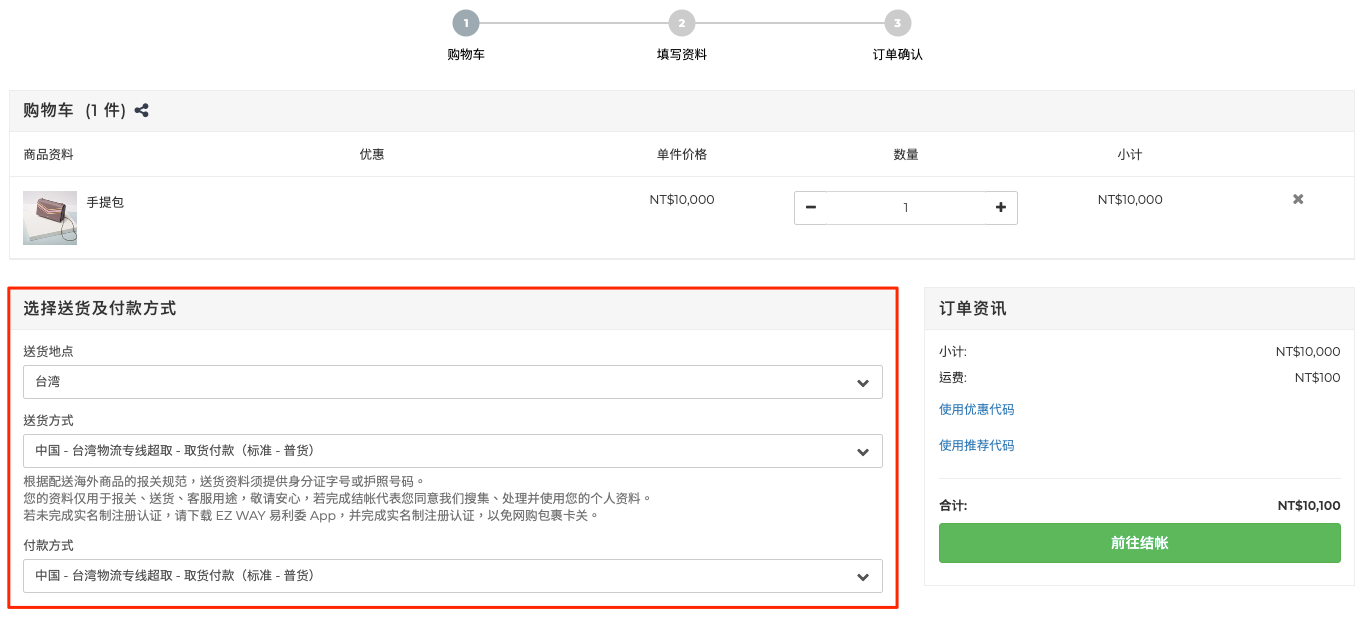Screen dimensions: 1360x624
Task: Click the quantity input field showing 1
Action: [906, 207]
